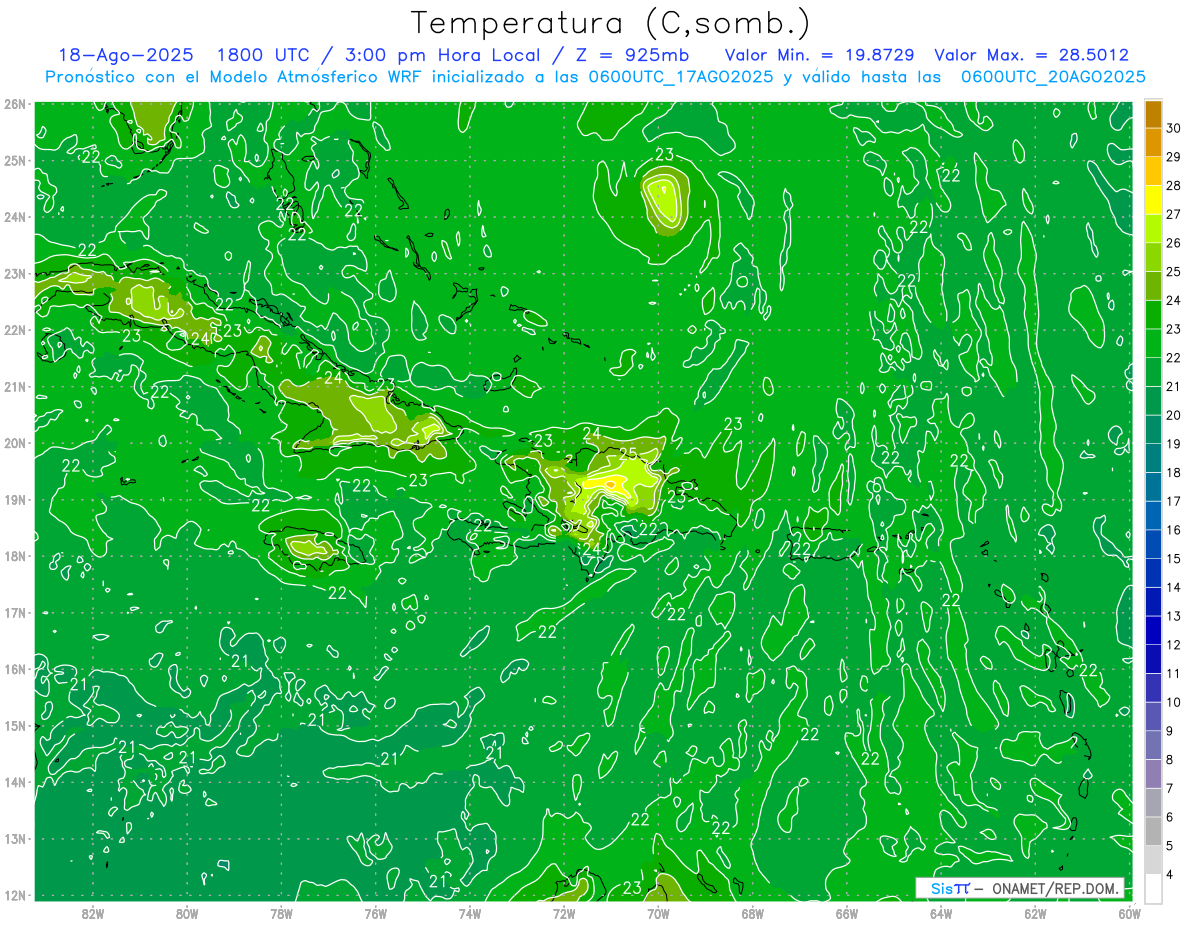Click the longitude axis label "80W"
The image size is (1200, 927).
coord(187,913)
